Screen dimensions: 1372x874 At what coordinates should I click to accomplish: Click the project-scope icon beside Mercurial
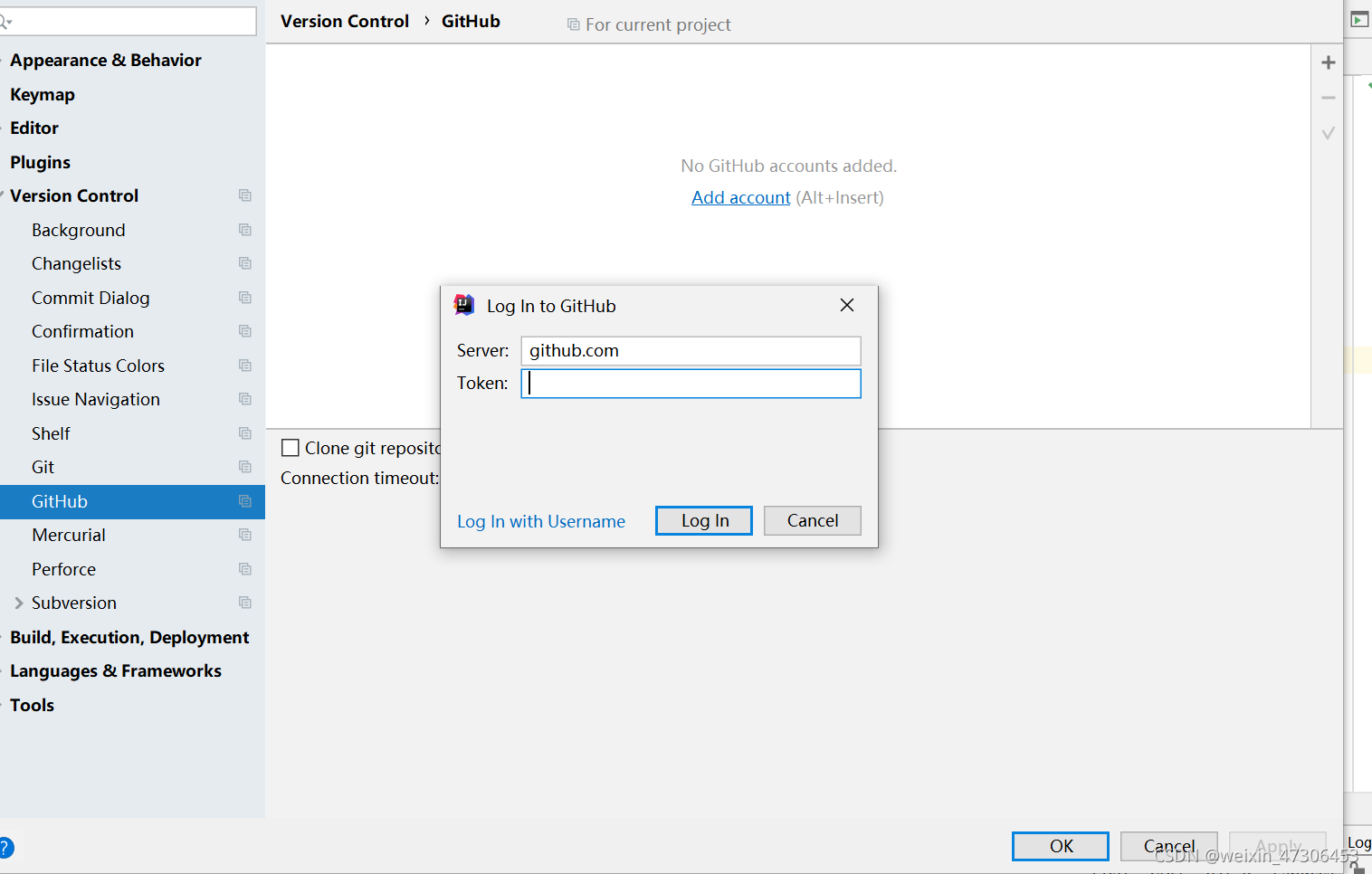point(245,535)
